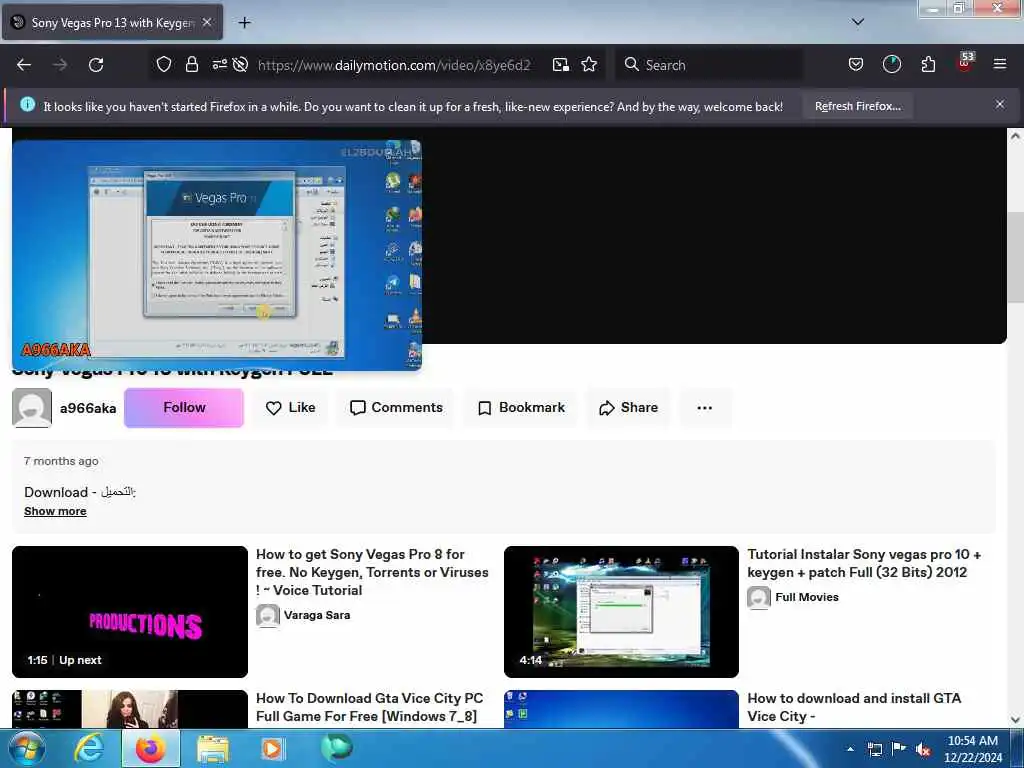Open the Comments section
The width and height of the screenshot is (1024, 768).
click(x=396, y=408)
